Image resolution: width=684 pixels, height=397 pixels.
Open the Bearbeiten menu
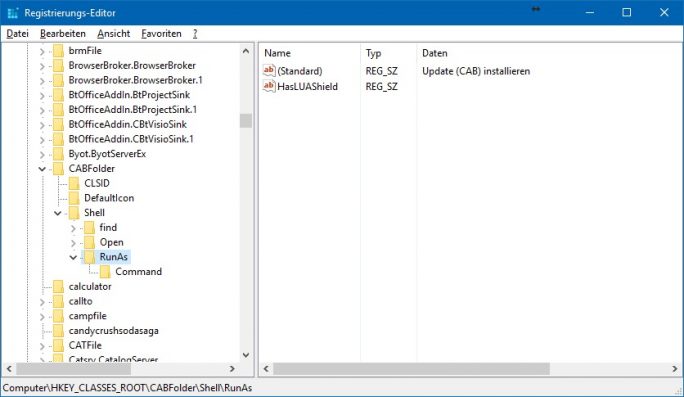pyautogui.click(x=63, y=34)
